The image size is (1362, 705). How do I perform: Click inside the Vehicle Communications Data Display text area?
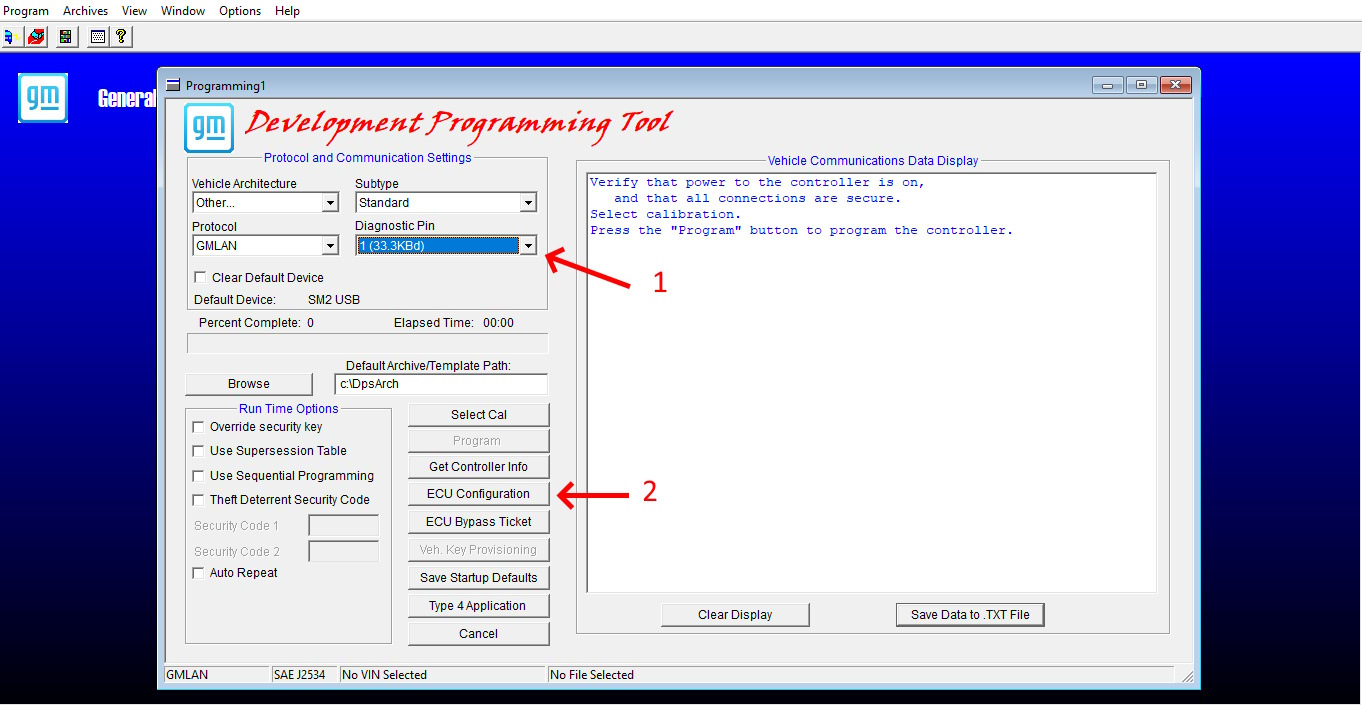tap(871, 383)
